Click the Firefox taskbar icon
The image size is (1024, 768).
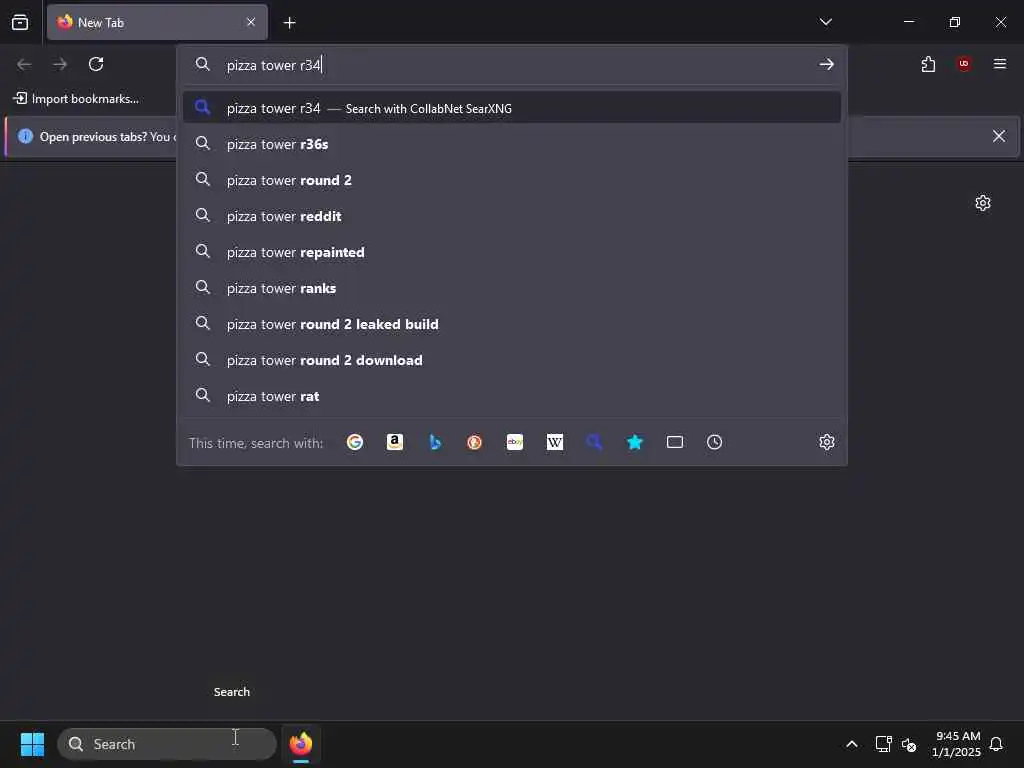point(301,744)
